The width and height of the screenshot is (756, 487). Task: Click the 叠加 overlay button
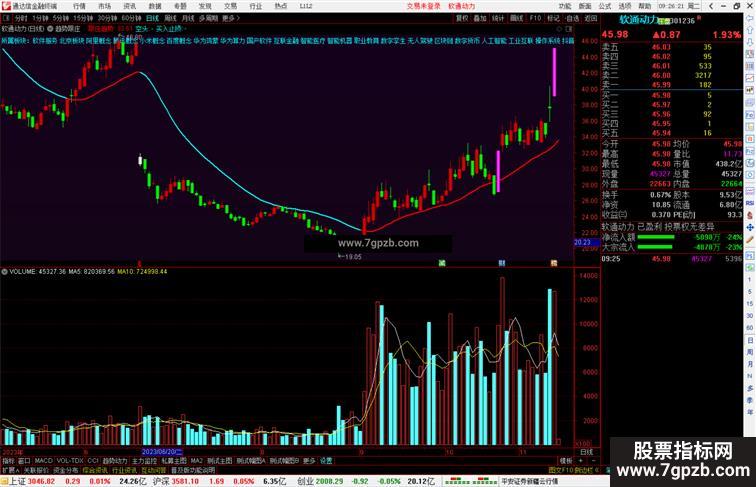coord(480,18)
